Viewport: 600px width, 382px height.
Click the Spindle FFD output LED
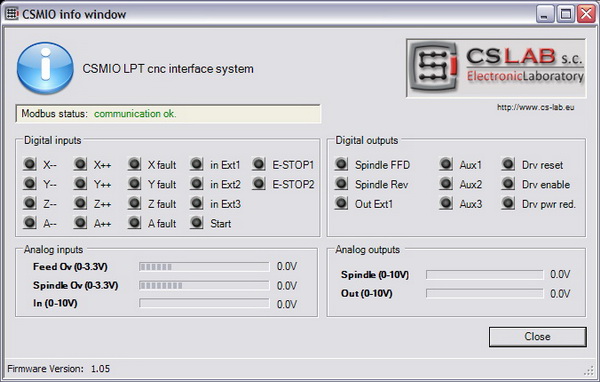click(x=341, y=164)
